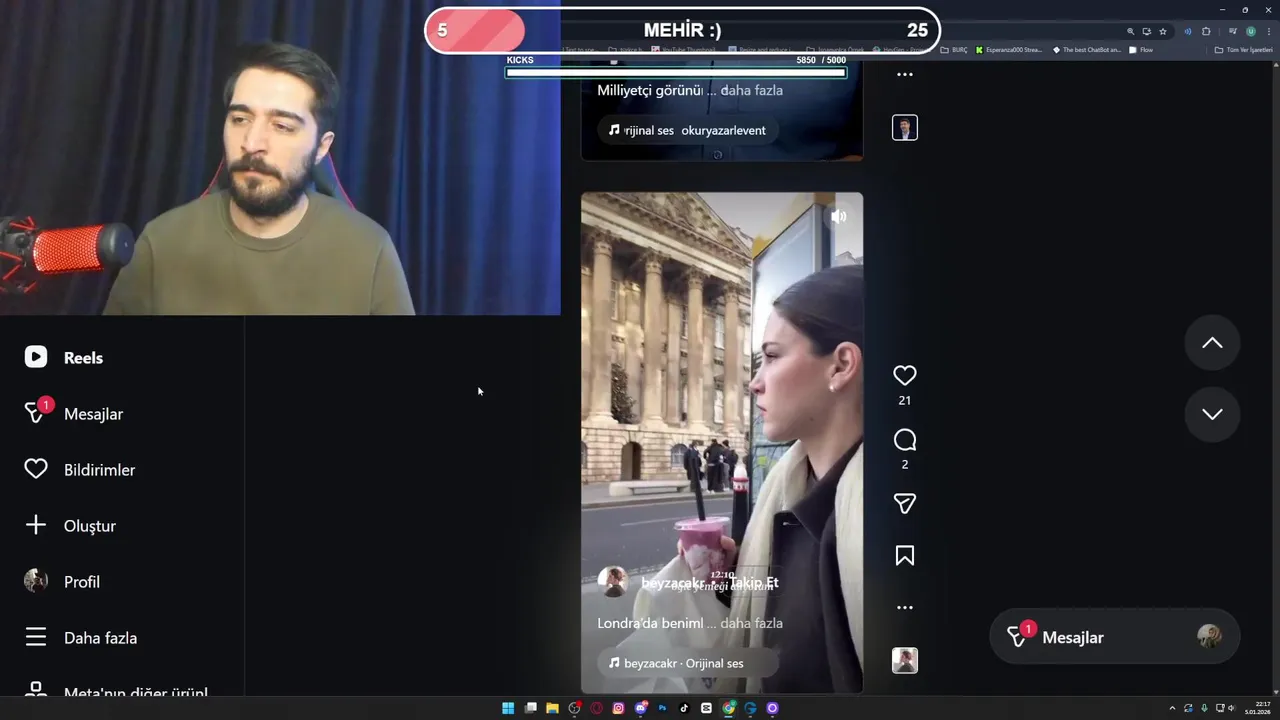Open Photoshop from the taskbar
1280x720 pixels.
click(x=662, y=708)
